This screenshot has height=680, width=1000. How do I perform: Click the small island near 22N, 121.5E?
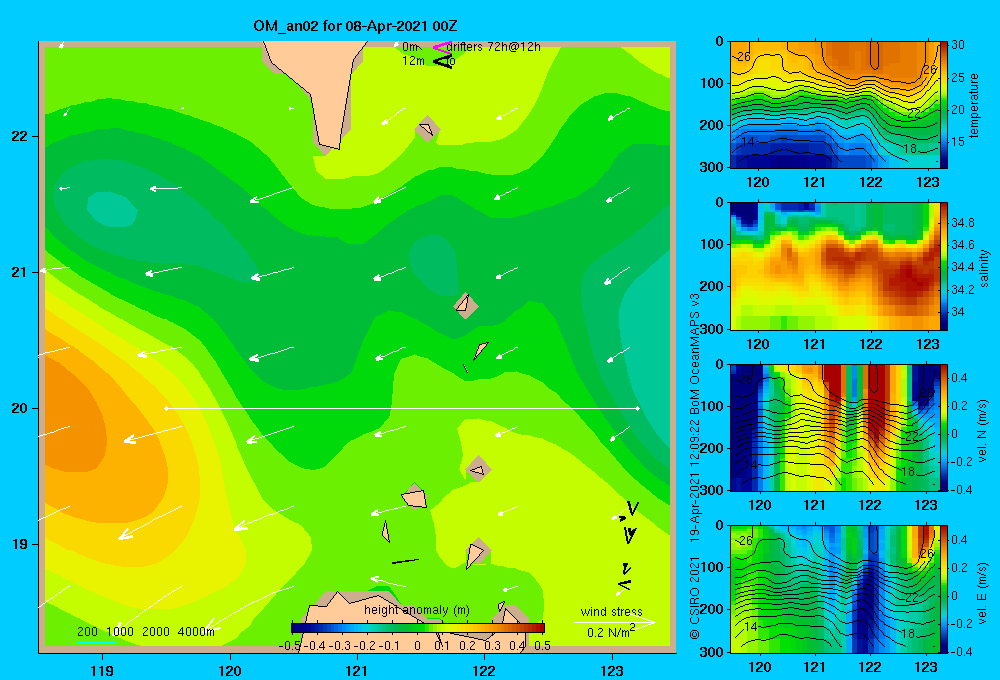pos(427,129)
